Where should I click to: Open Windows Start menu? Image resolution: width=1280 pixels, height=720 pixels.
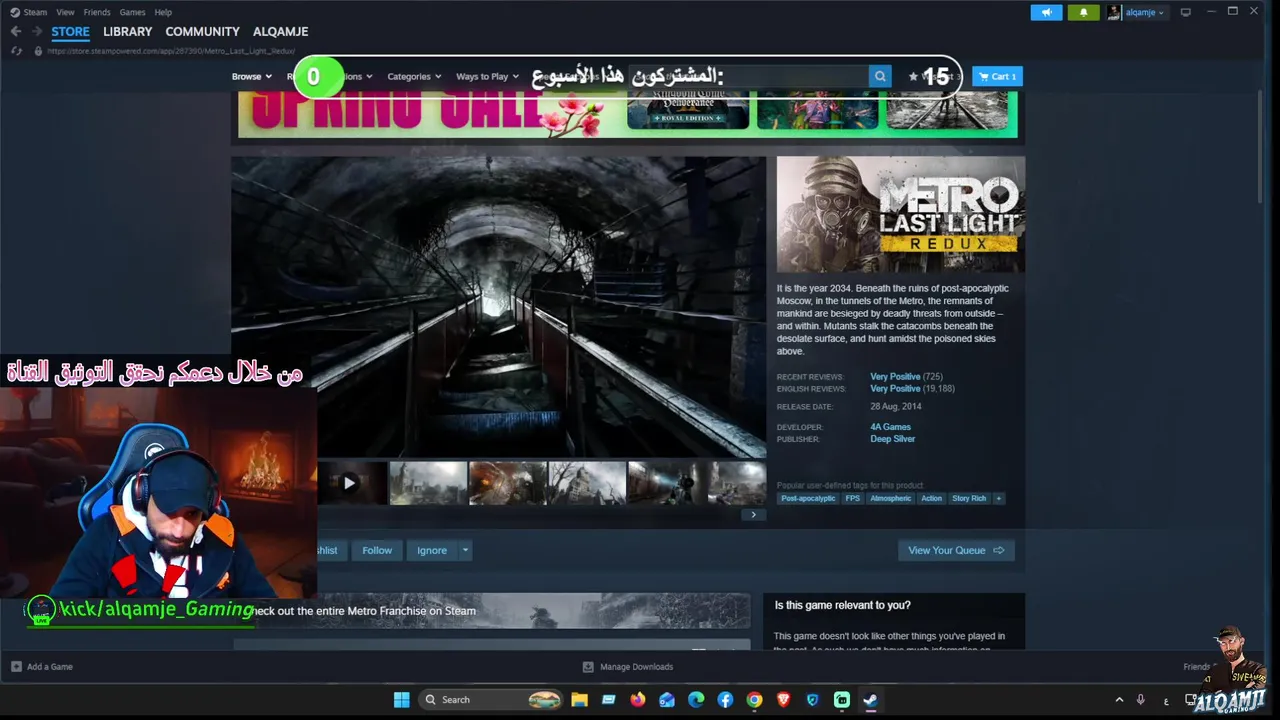point(401,699)
